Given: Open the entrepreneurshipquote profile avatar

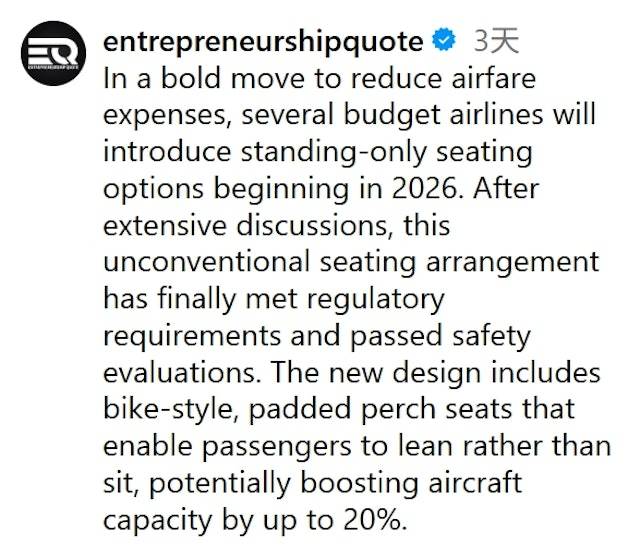Looking at the screenshot, I should point(53,53).
